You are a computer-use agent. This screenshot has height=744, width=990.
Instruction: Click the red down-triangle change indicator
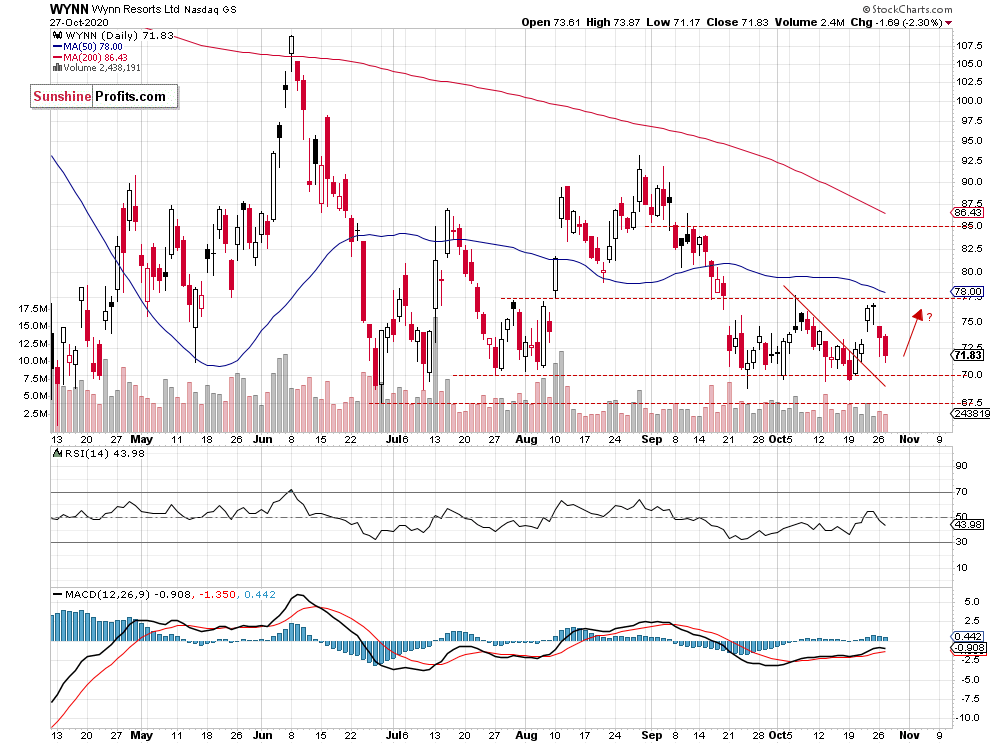pos(948,23)
